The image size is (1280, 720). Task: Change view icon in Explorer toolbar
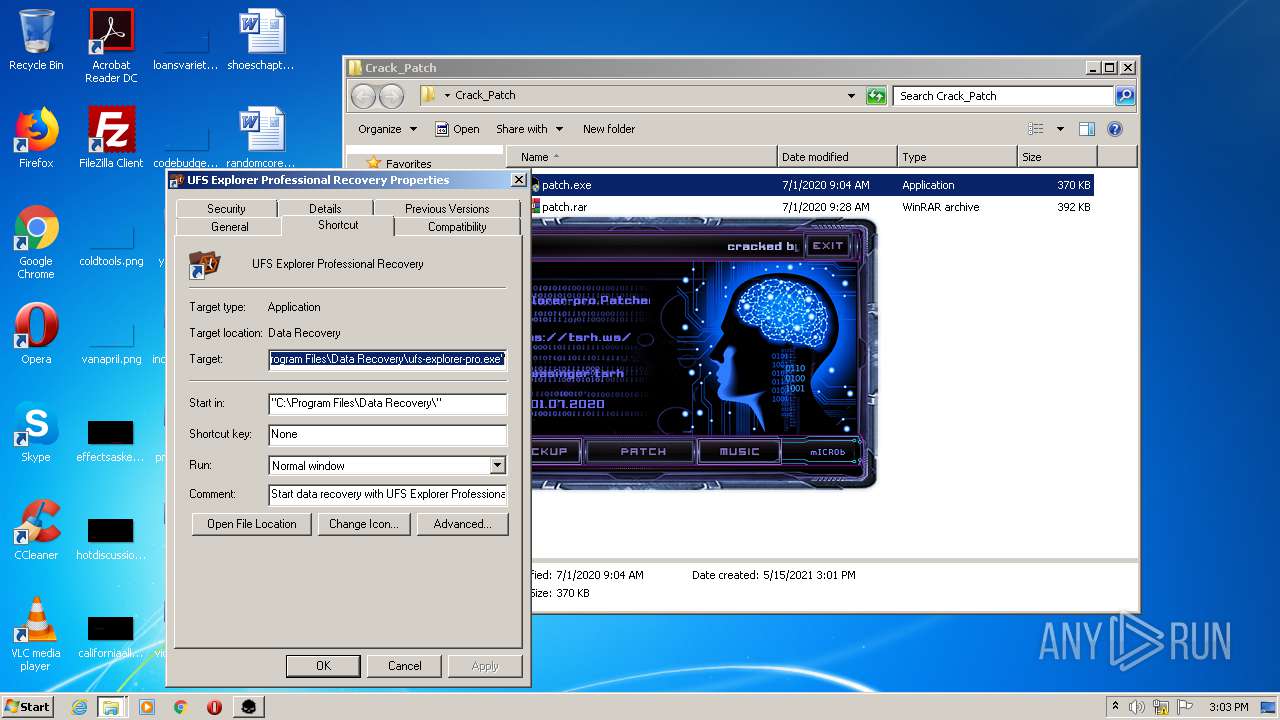tap(1036, 129)
